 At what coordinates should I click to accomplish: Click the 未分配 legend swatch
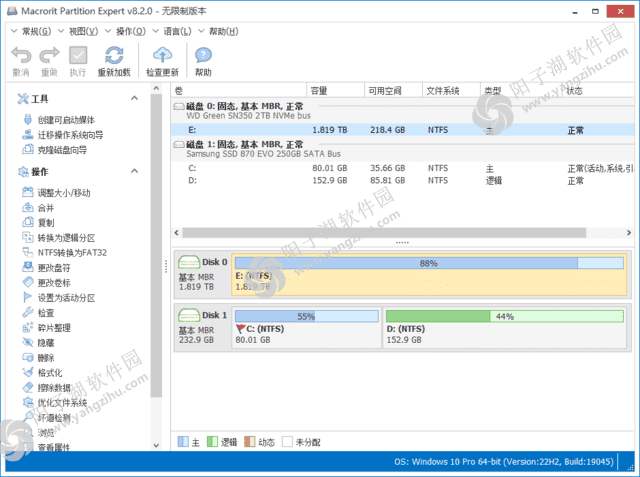pyautogui.click(x=287, y=442)
